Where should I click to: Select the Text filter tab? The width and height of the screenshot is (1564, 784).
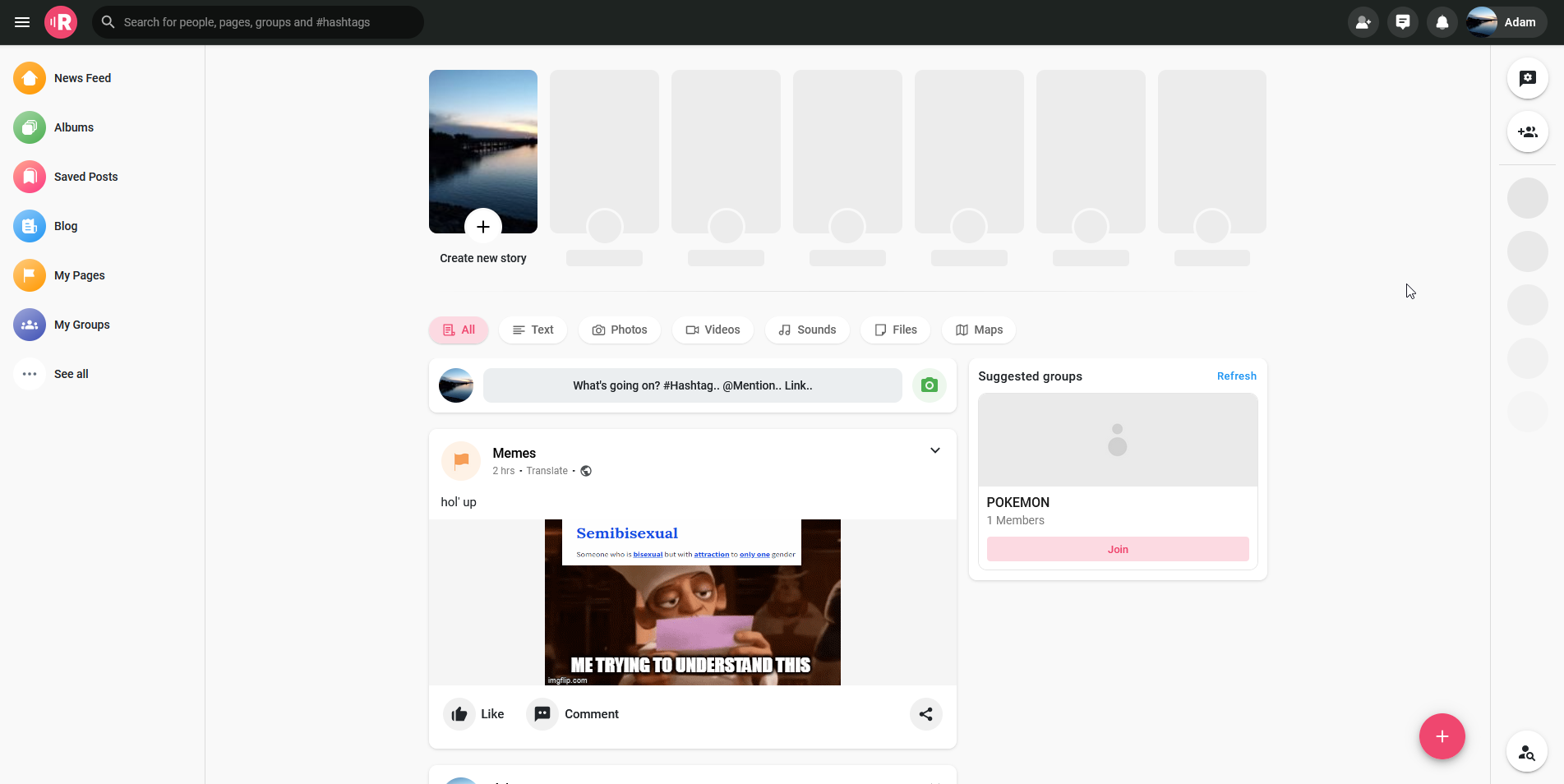[533, 330]
